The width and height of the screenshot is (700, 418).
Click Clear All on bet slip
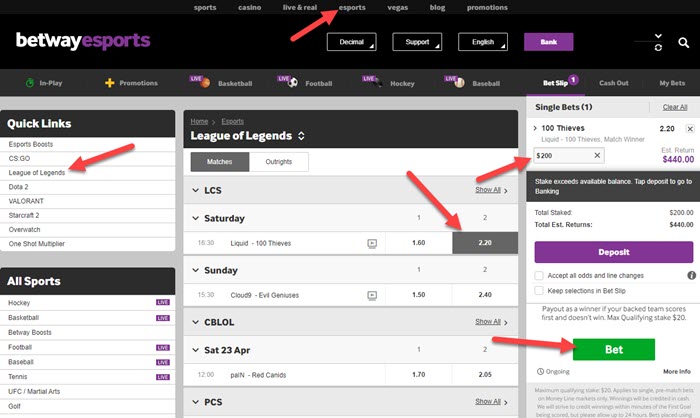tap(675, 107)
